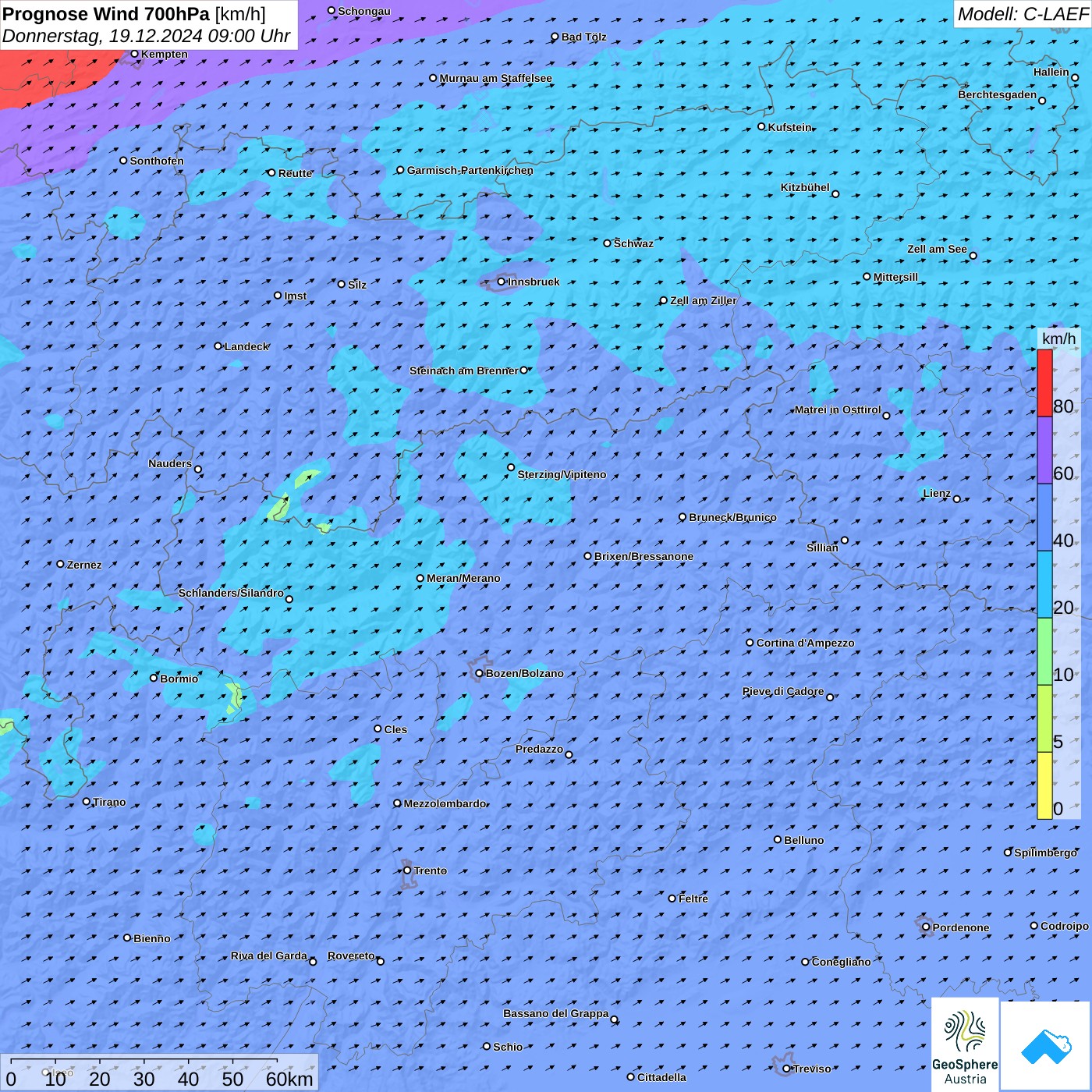This screenshot has width=1092, height=1092.
Task: Click the 'Garmisch-Partenkirchen' label
Action: pyautogui.click(x=470, y=170)
